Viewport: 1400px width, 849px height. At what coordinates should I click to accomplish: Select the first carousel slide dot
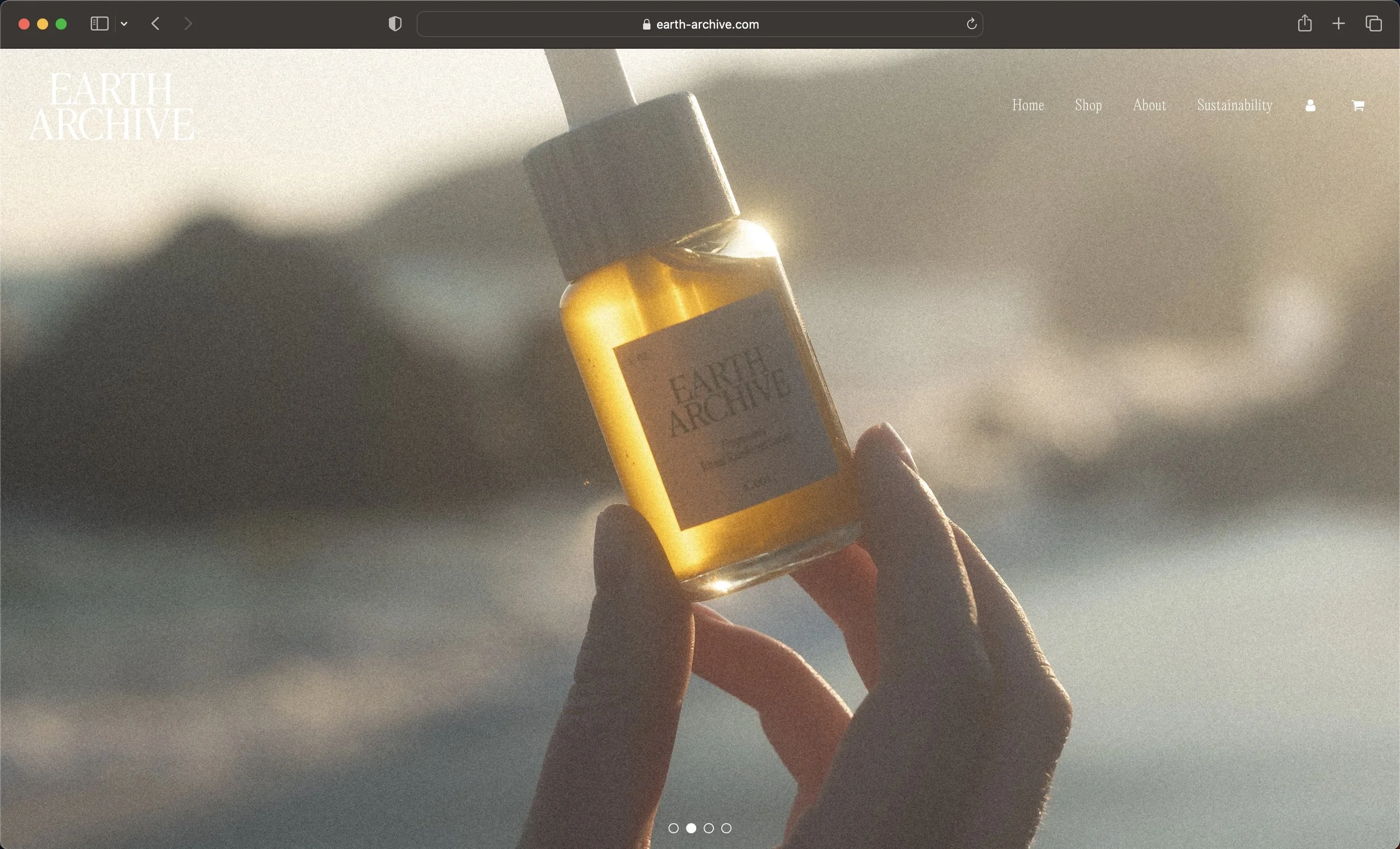pyautogui.click(x=673, y=828)
